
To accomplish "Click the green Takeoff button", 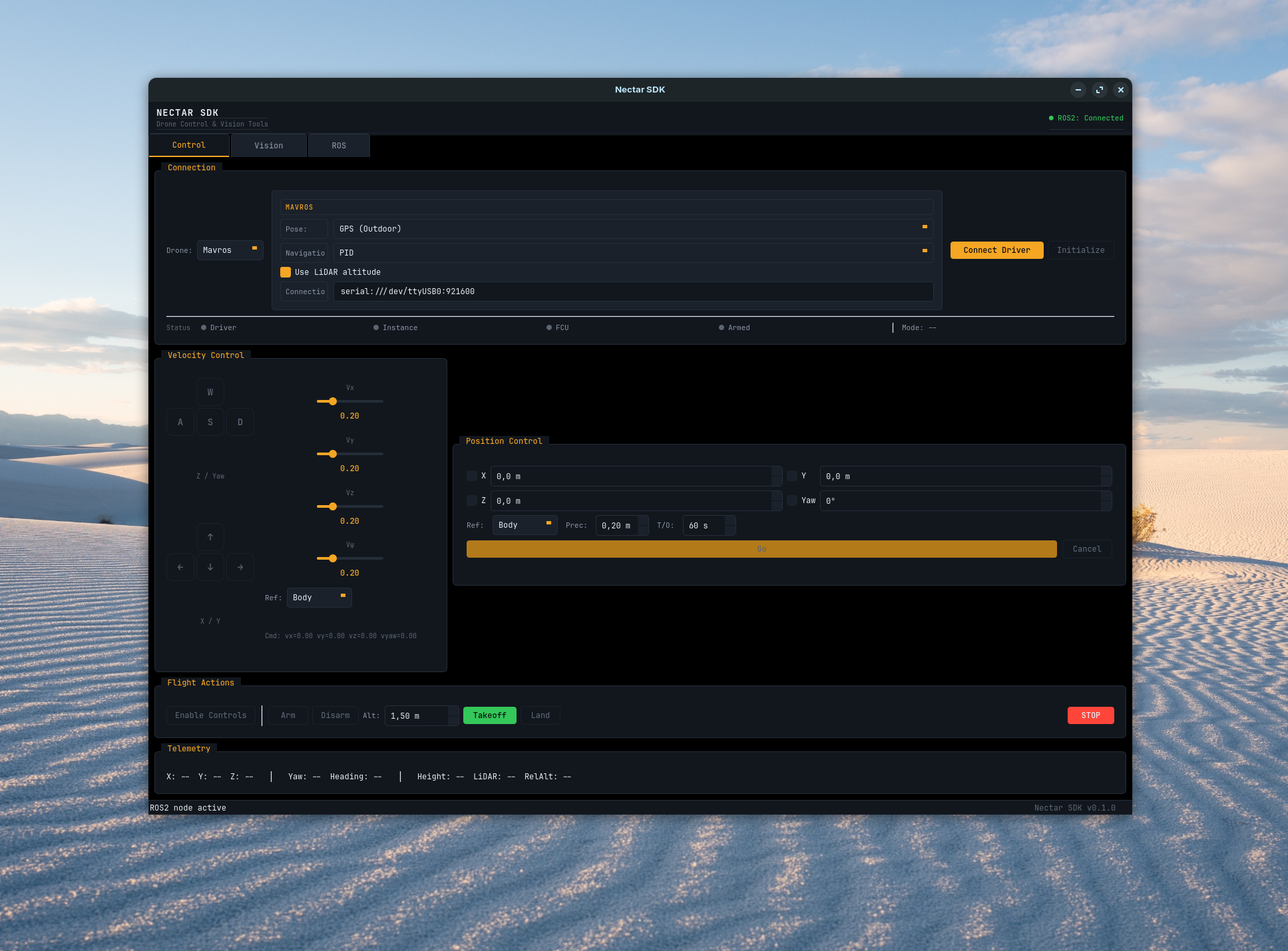I will pos(490,715).
